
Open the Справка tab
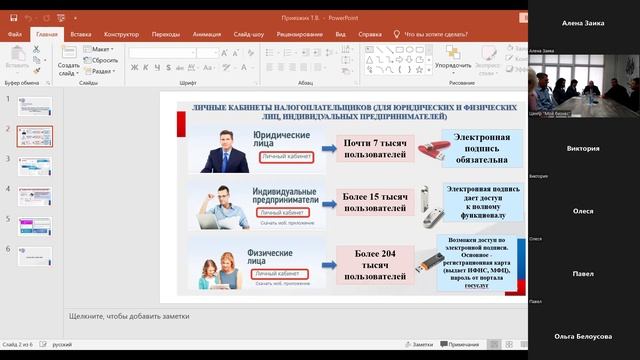370,34
